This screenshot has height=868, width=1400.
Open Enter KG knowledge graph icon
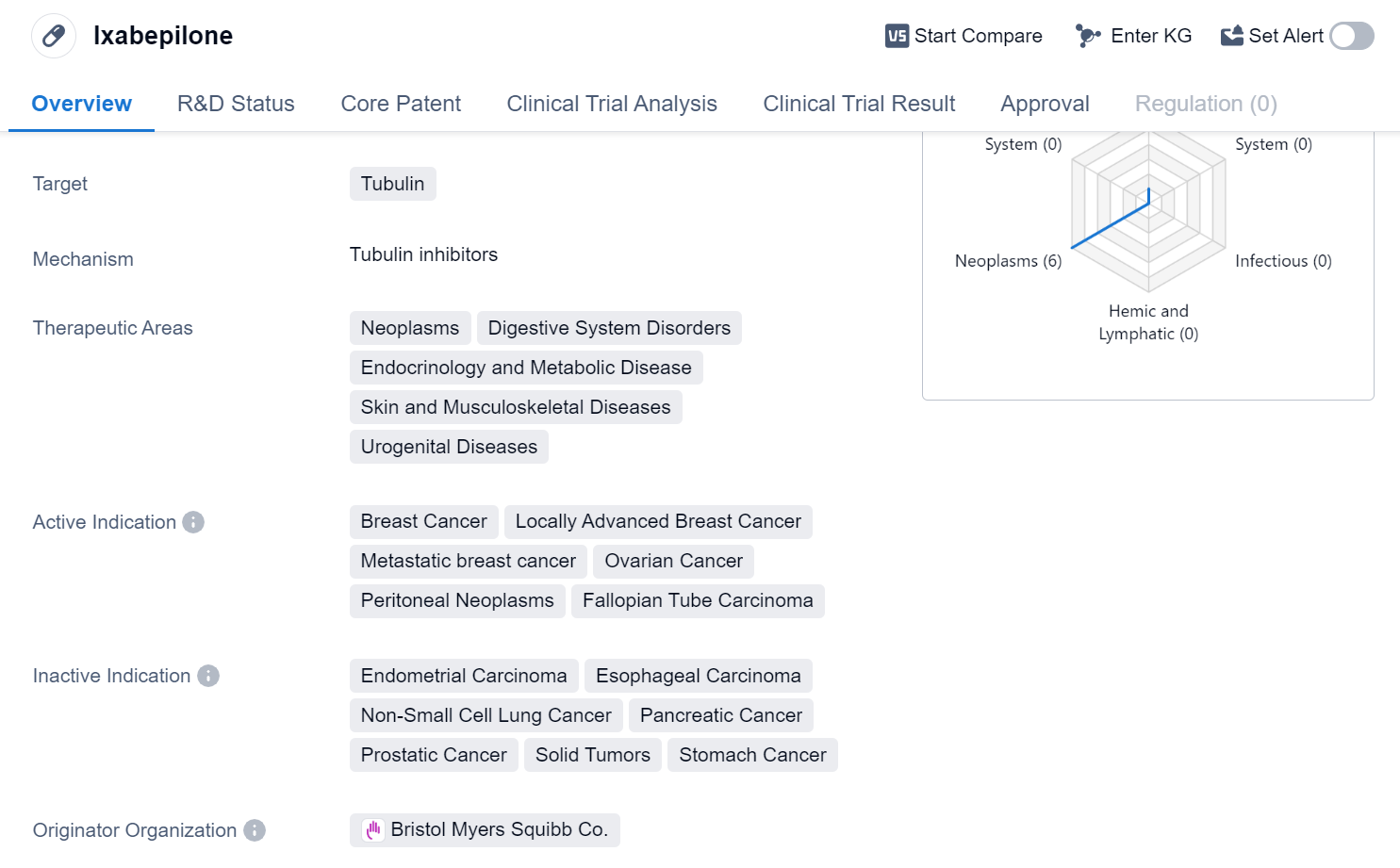tap(1088, 36)
